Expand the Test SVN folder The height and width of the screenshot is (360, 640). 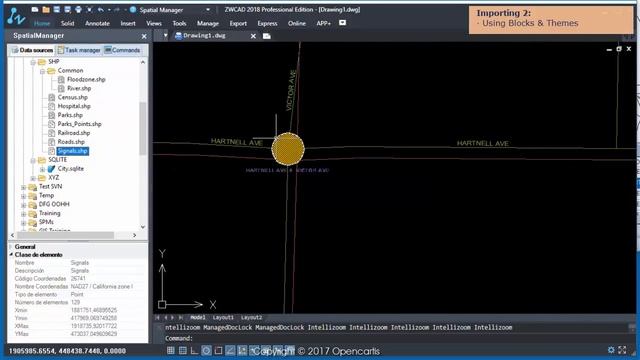(x=24, y=187)
